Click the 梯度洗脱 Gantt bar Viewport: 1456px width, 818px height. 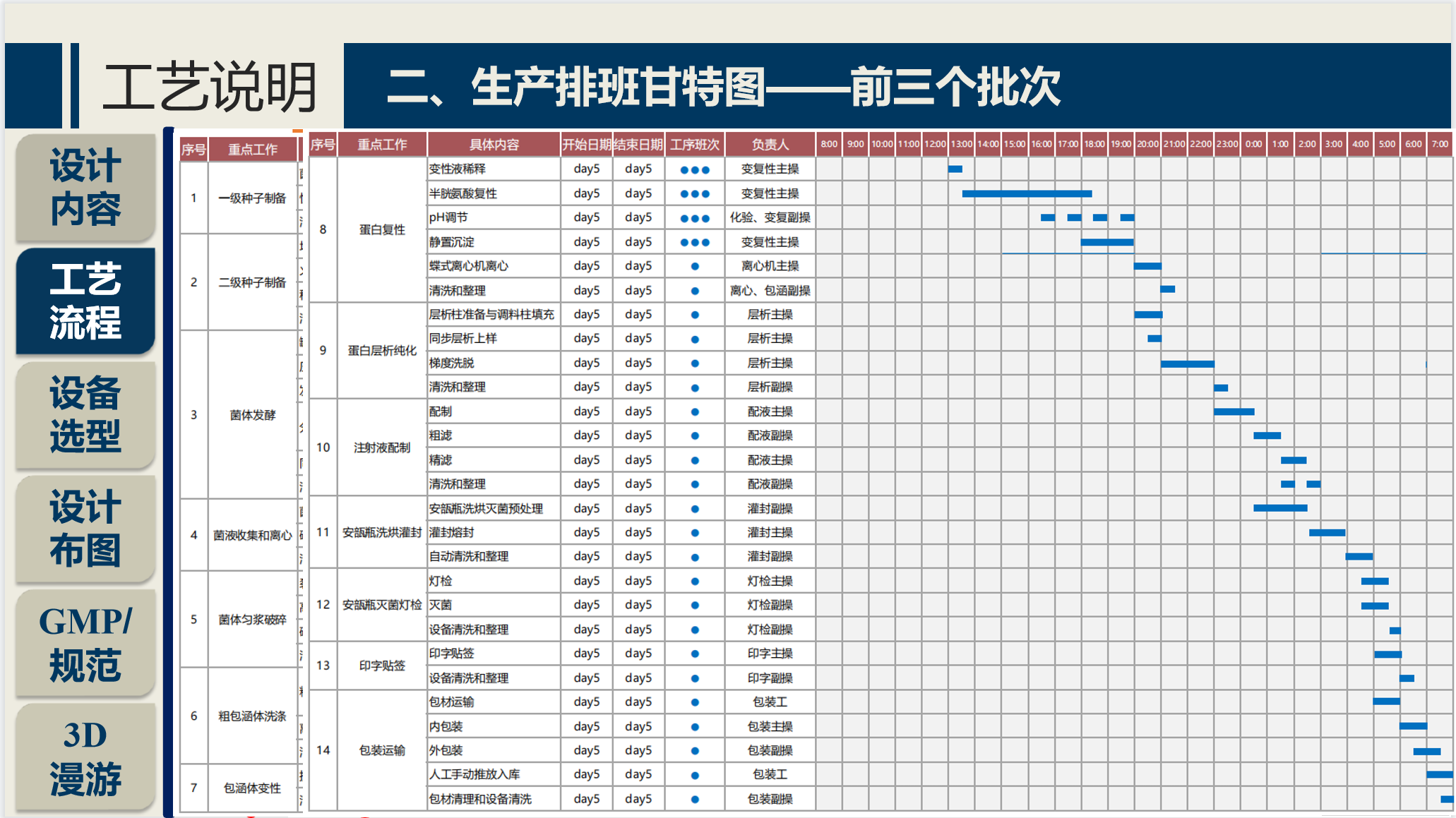coord(1187,364)
